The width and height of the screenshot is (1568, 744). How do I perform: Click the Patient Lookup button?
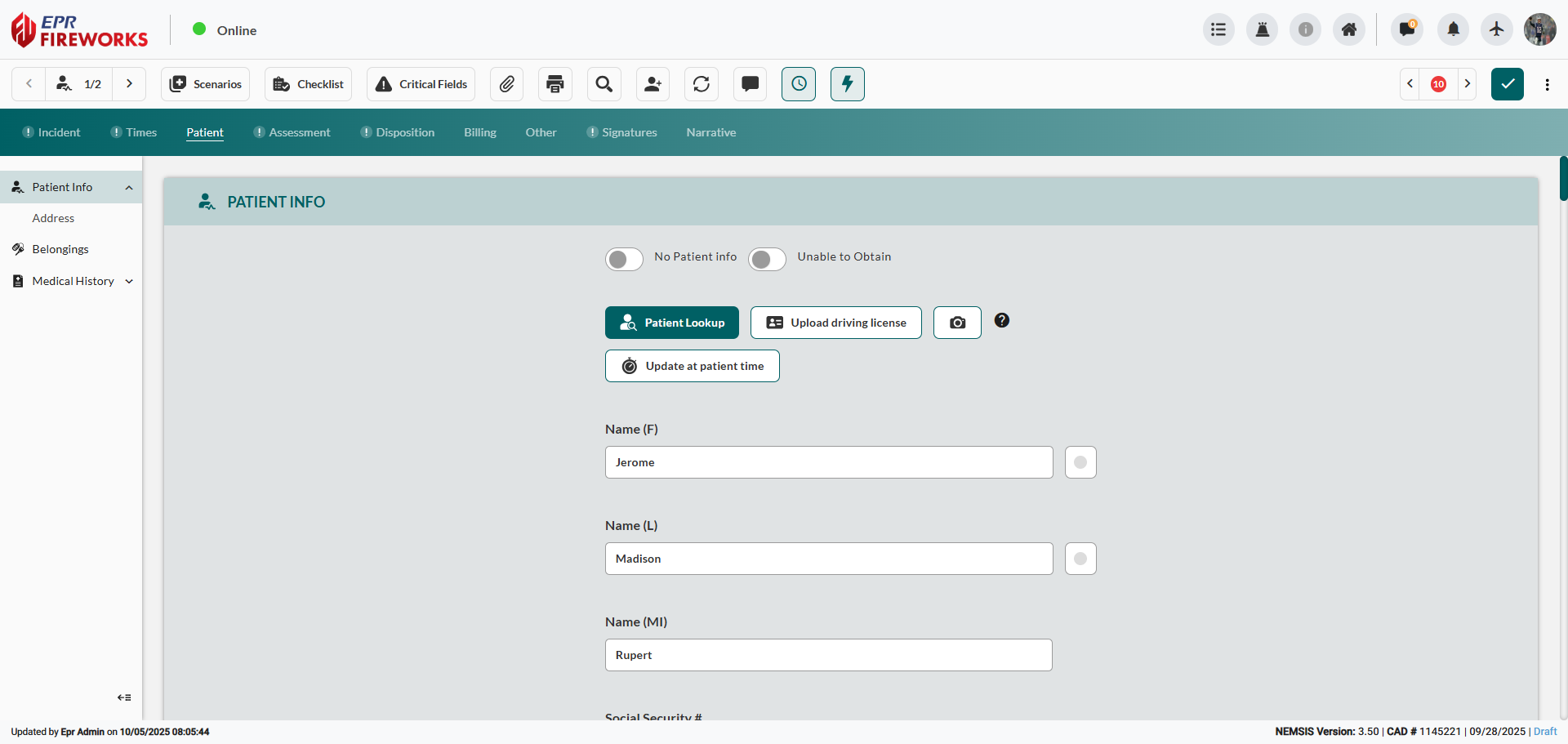point(671,323)
